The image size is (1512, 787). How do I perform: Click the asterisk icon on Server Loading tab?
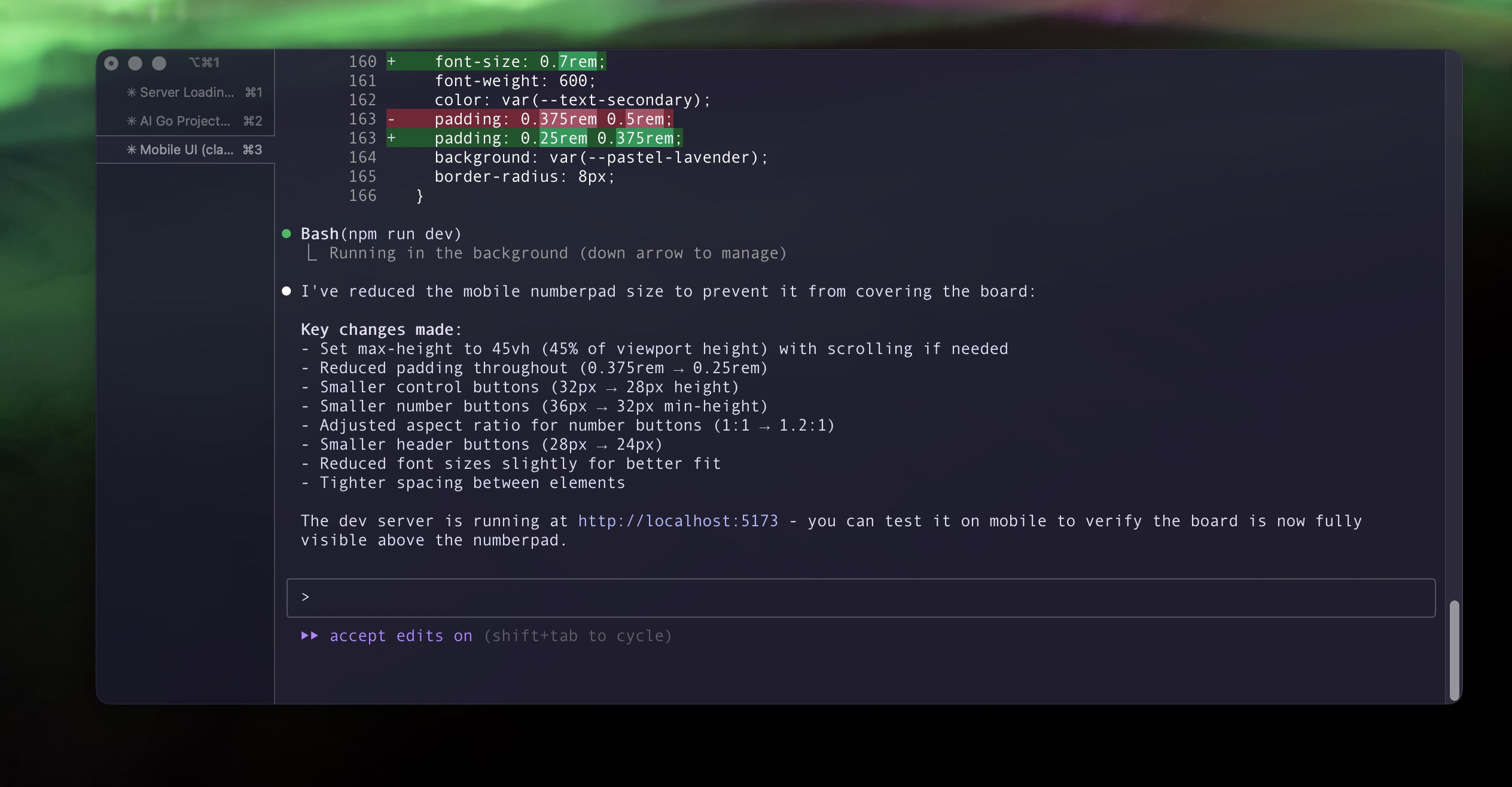[132, 92]
